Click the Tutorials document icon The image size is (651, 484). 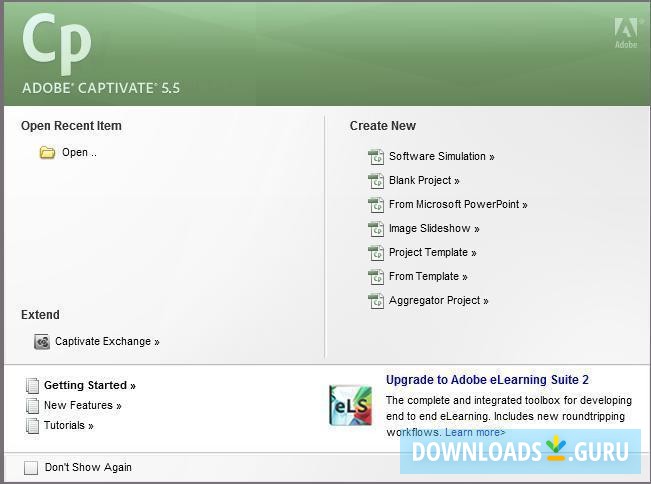click(32, 426)
